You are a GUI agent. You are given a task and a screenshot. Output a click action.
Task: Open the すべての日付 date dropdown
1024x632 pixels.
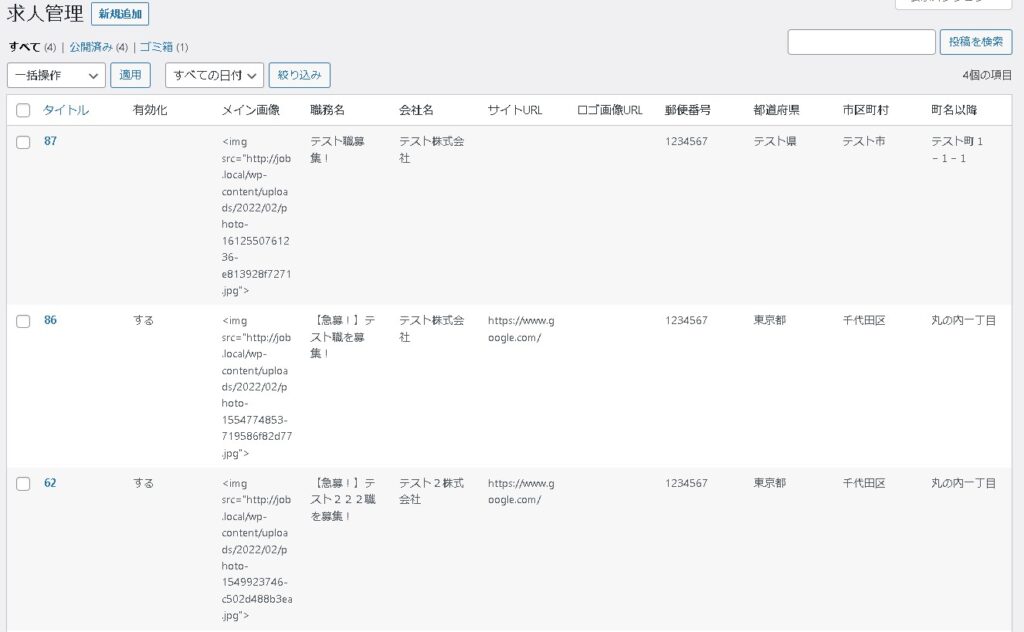[x=214, y=75]
